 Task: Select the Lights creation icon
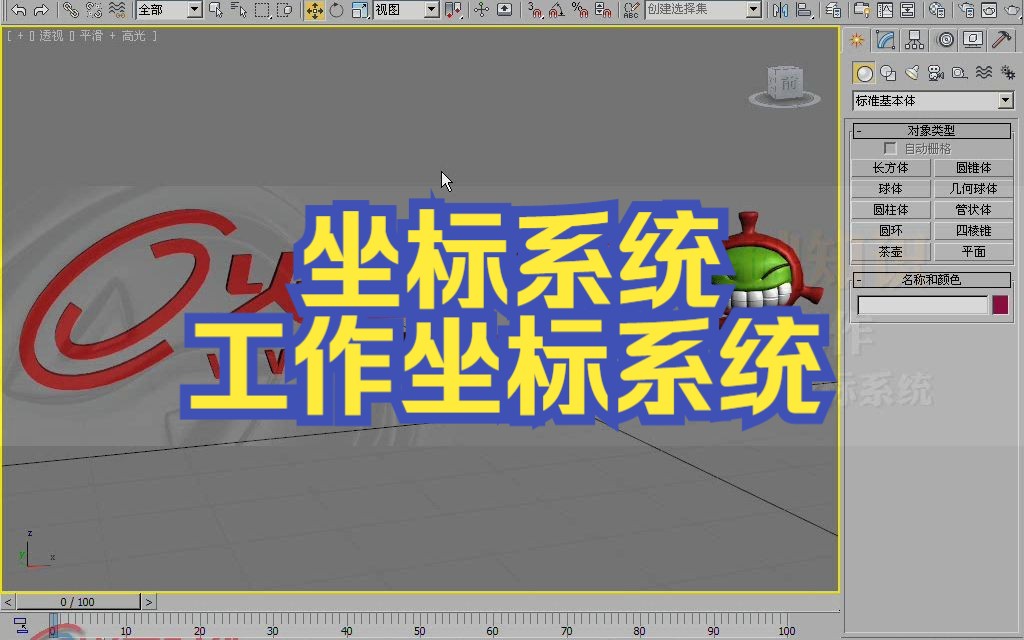click(x=911, y=71)
